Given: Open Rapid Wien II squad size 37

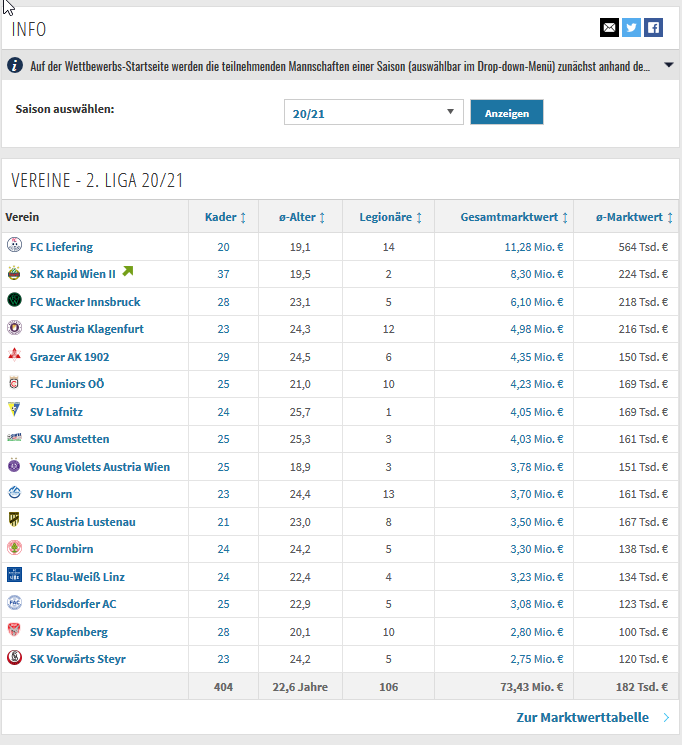Looking at the screenshot, I should 223,274.
